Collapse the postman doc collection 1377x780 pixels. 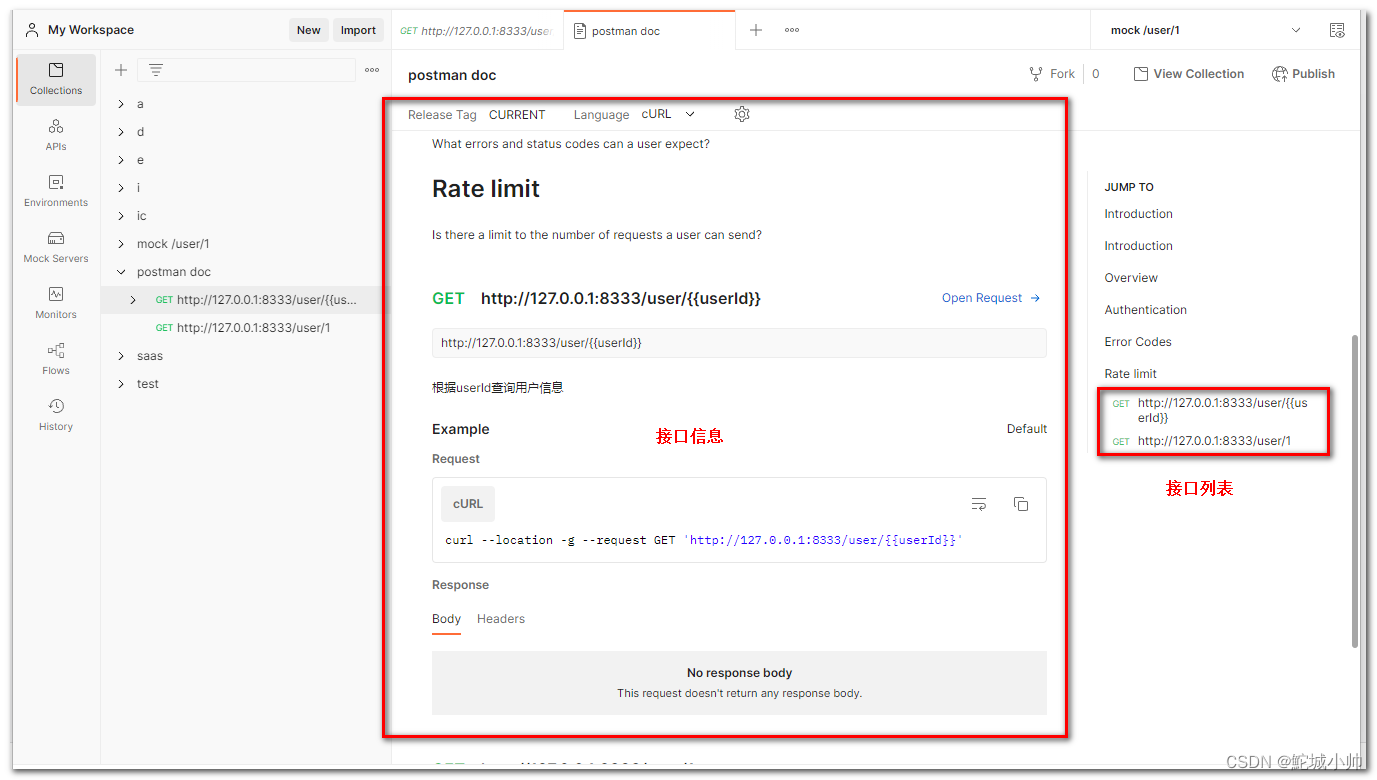pos(121,272)
